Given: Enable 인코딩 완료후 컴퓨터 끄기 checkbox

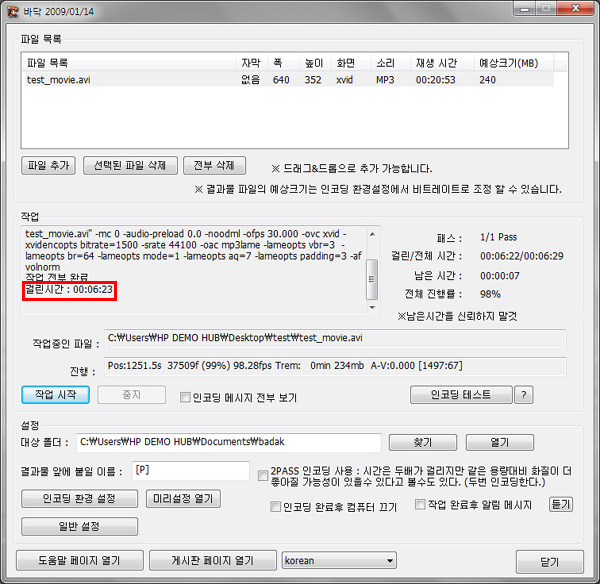Looking at the screenshot, I should click(x=277, y=507).
